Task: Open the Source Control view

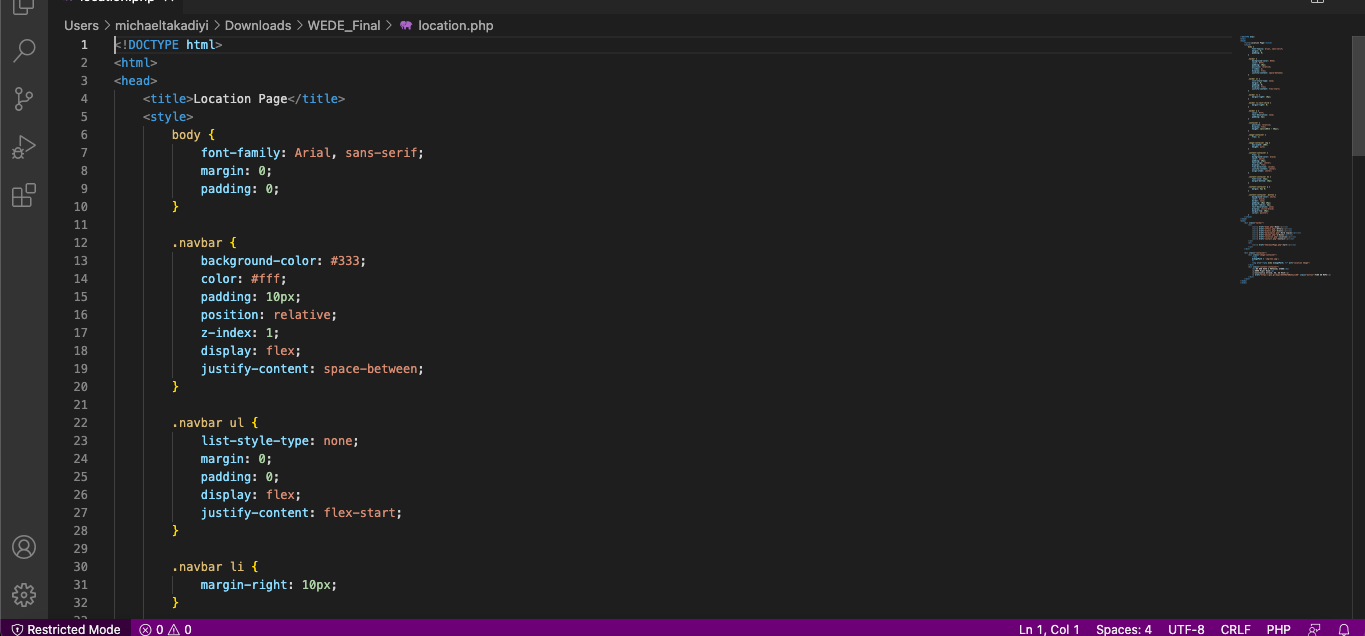Action: click(24, 98)
